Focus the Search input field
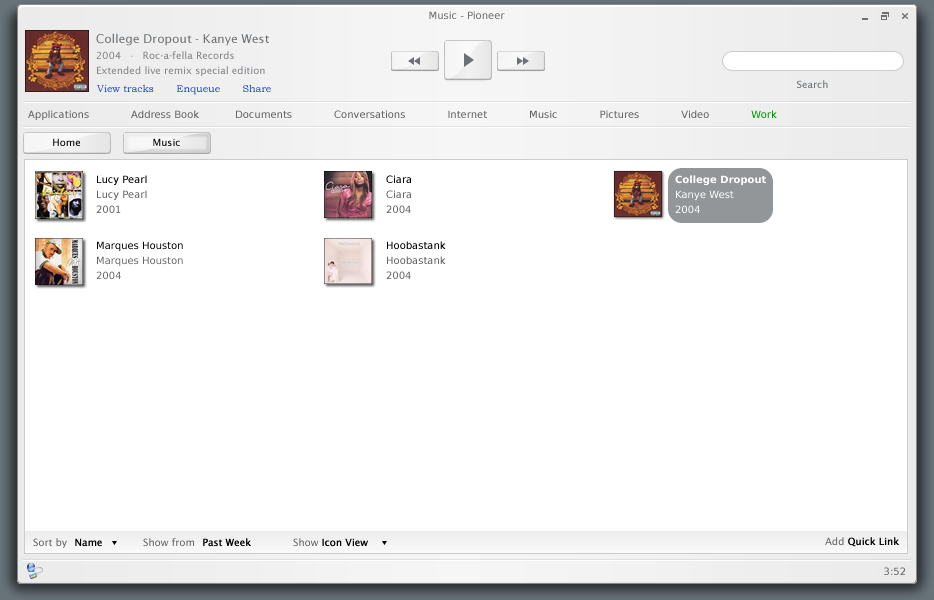The image size is (934, 600). tap(812, 61)
